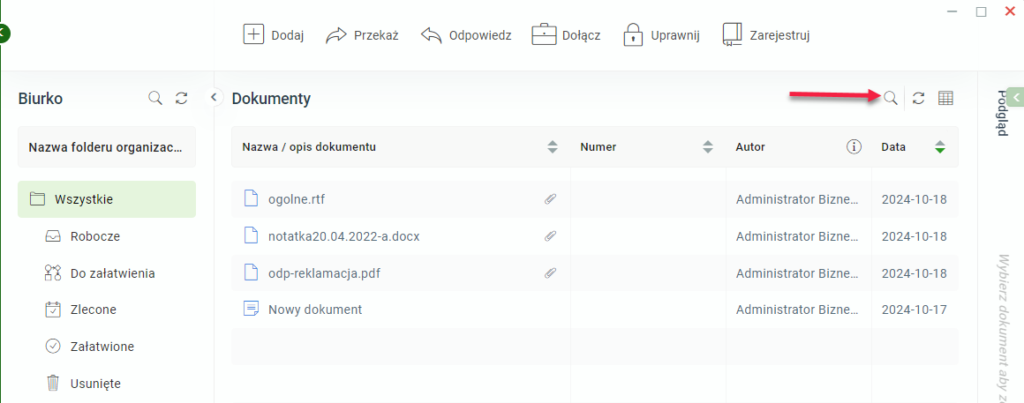Minimize the application window
The width and height of the screenshot is (1024, 403).
click(953, 11)
